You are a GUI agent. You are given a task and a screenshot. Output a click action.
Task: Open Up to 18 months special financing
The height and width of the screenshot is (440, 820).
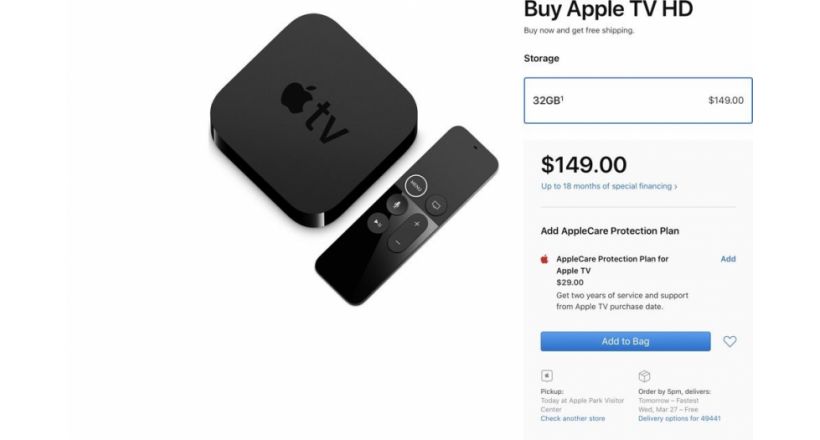tap(609, 186)
